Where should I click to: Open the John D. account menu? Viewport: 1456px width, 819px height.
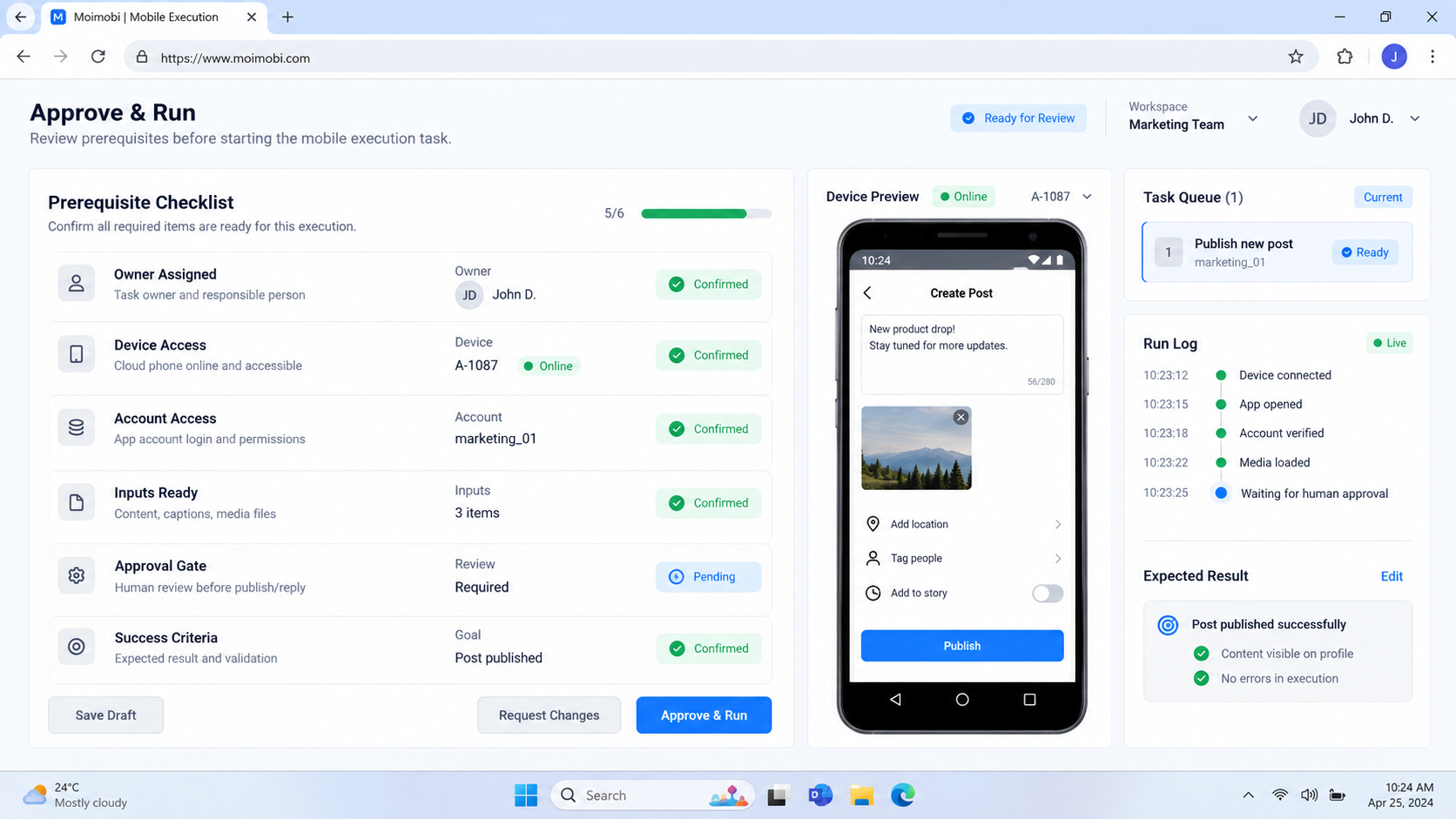1360,118
